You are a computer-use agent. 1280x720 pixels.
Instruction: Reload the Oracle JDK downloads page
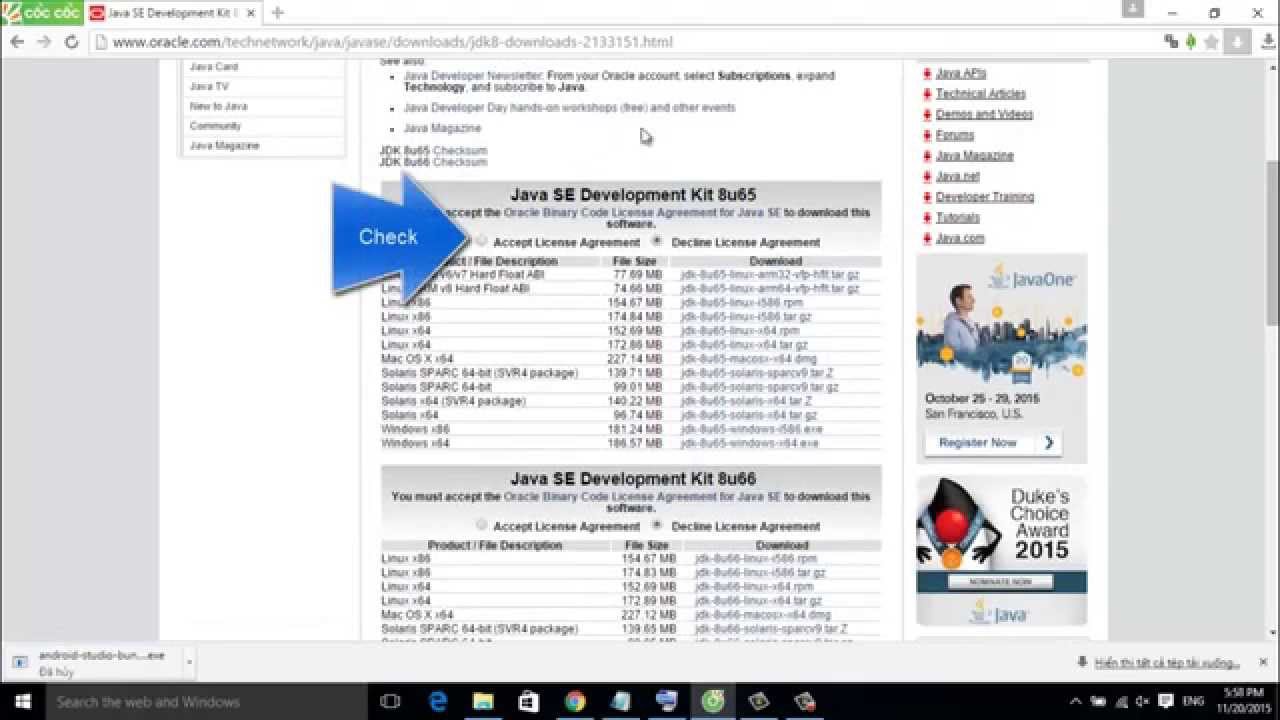coord(71,42)
